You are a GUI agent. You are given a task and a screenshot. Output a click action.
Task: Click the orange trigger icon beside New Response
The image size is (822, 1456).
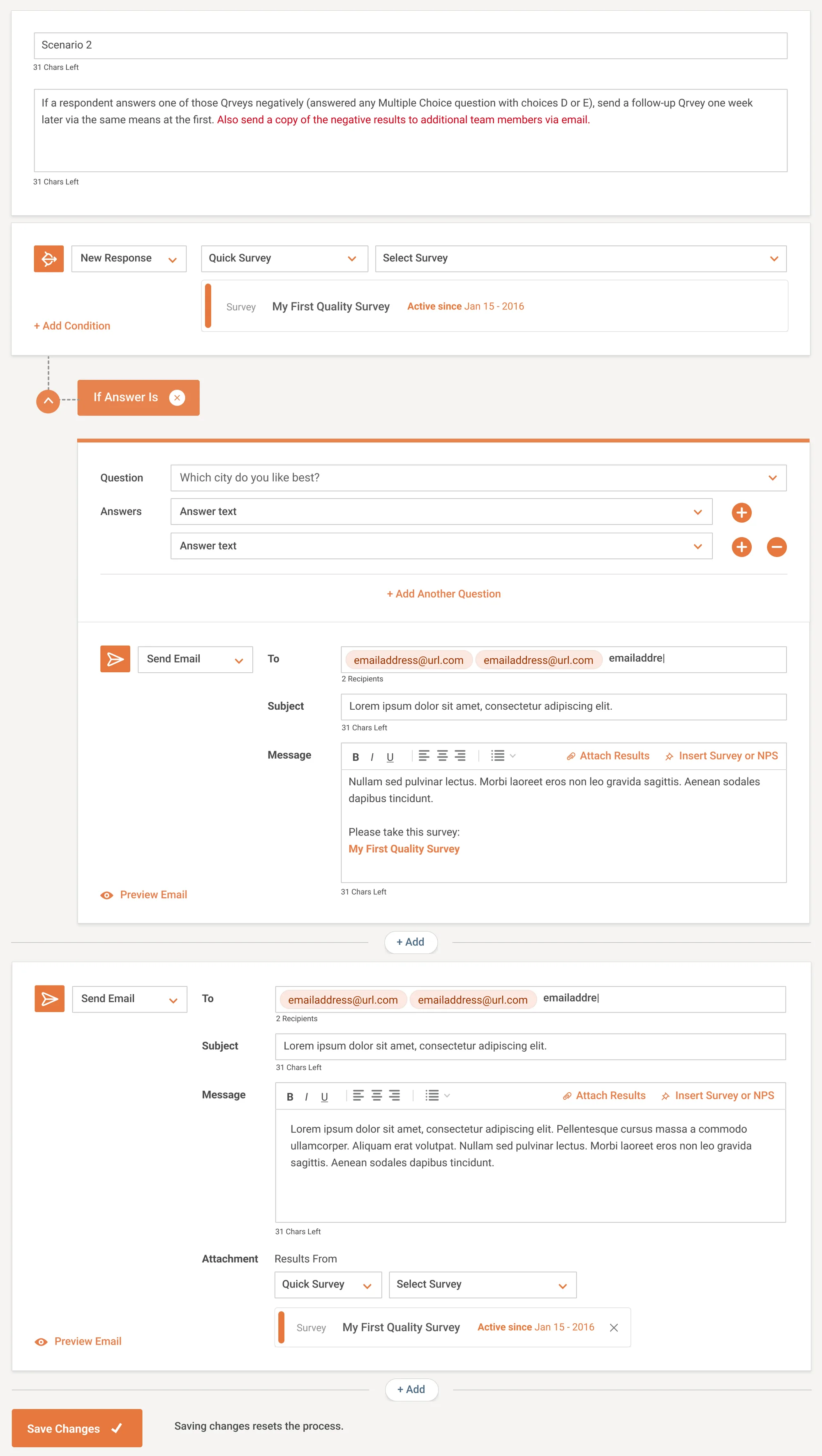click(x=48, y=258)
